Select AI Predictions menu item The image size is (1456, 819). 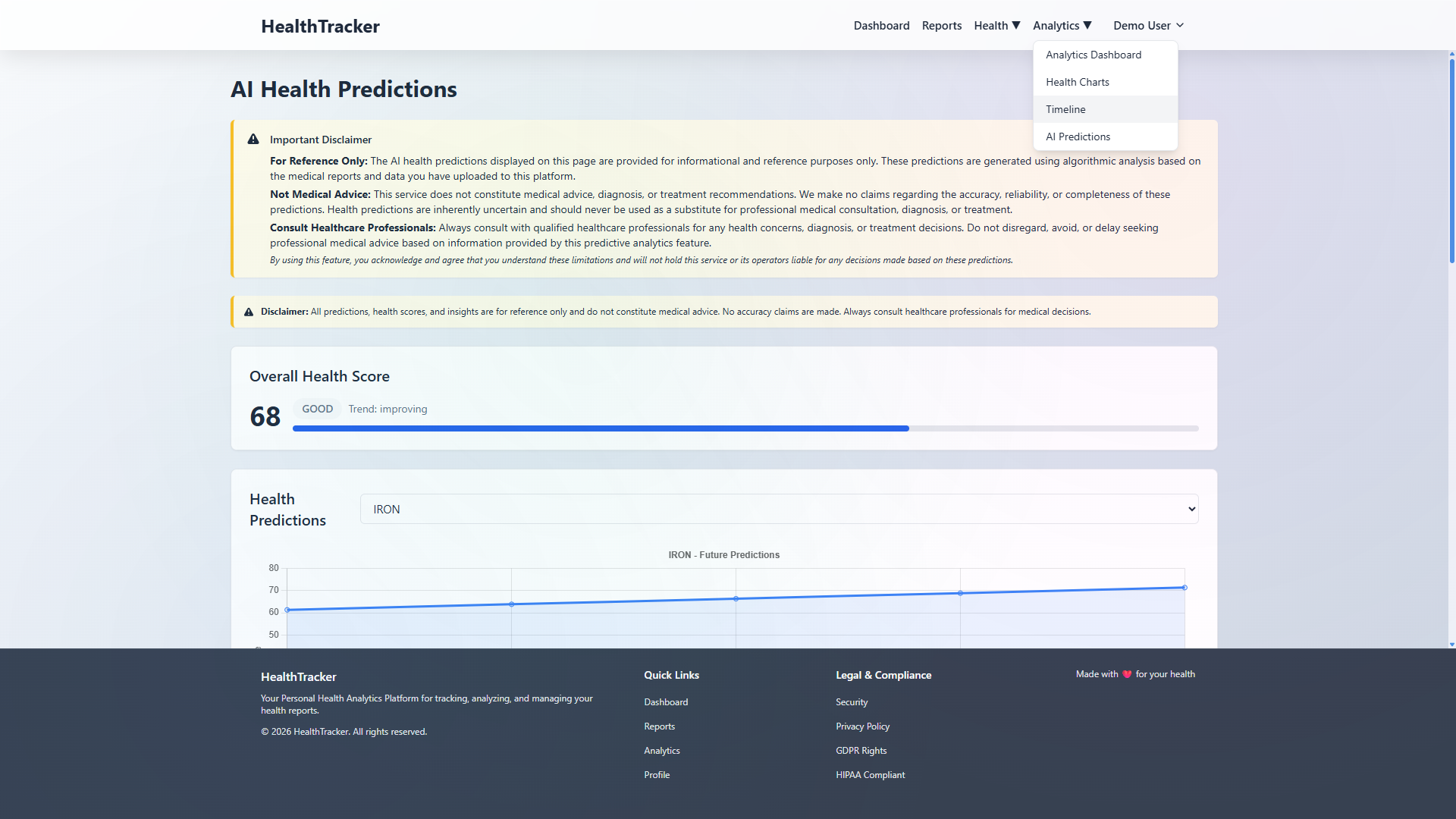1078,137
